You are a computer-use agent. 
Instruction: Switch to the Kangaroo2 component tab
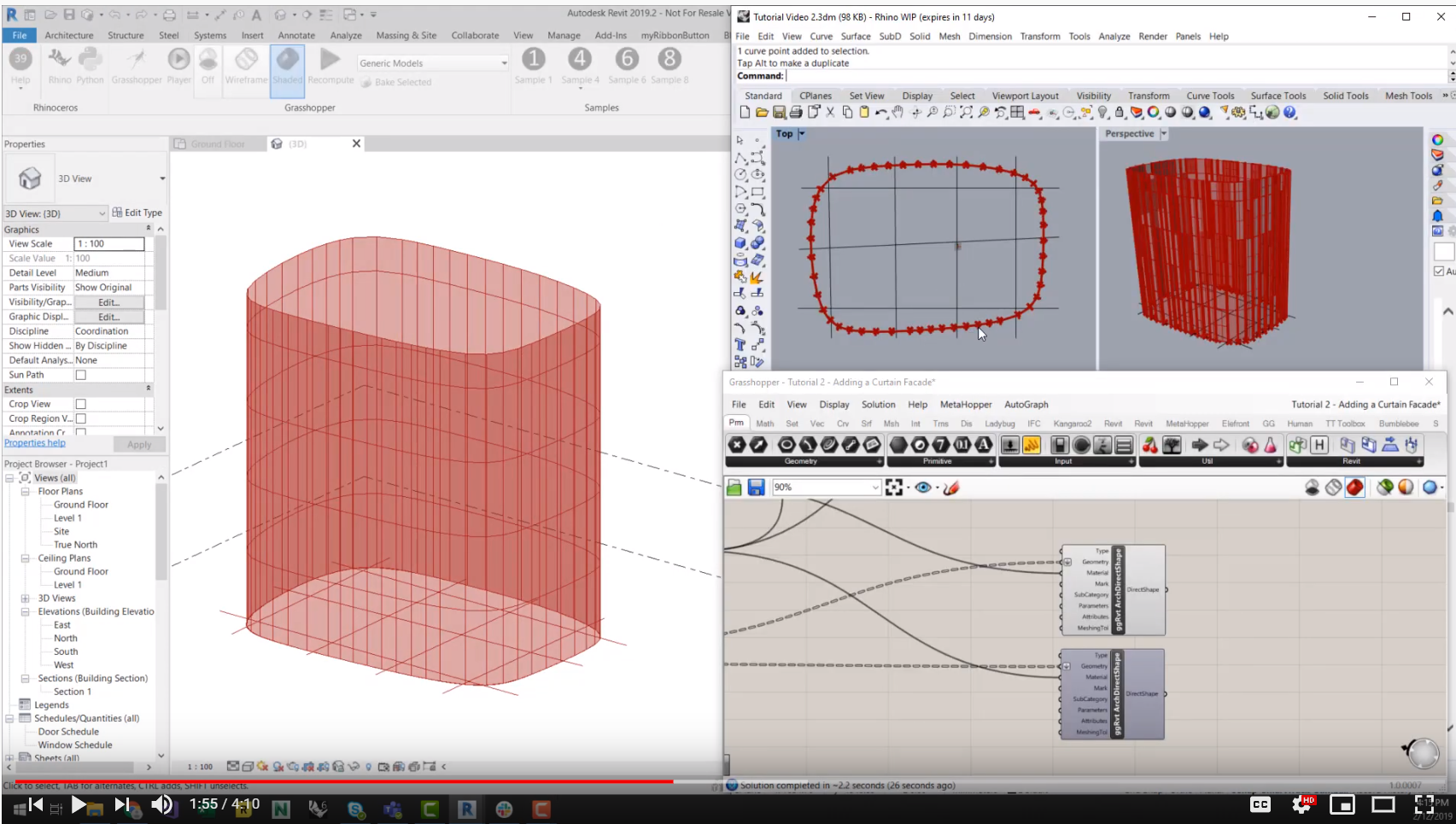click(x=1072, y=424)
